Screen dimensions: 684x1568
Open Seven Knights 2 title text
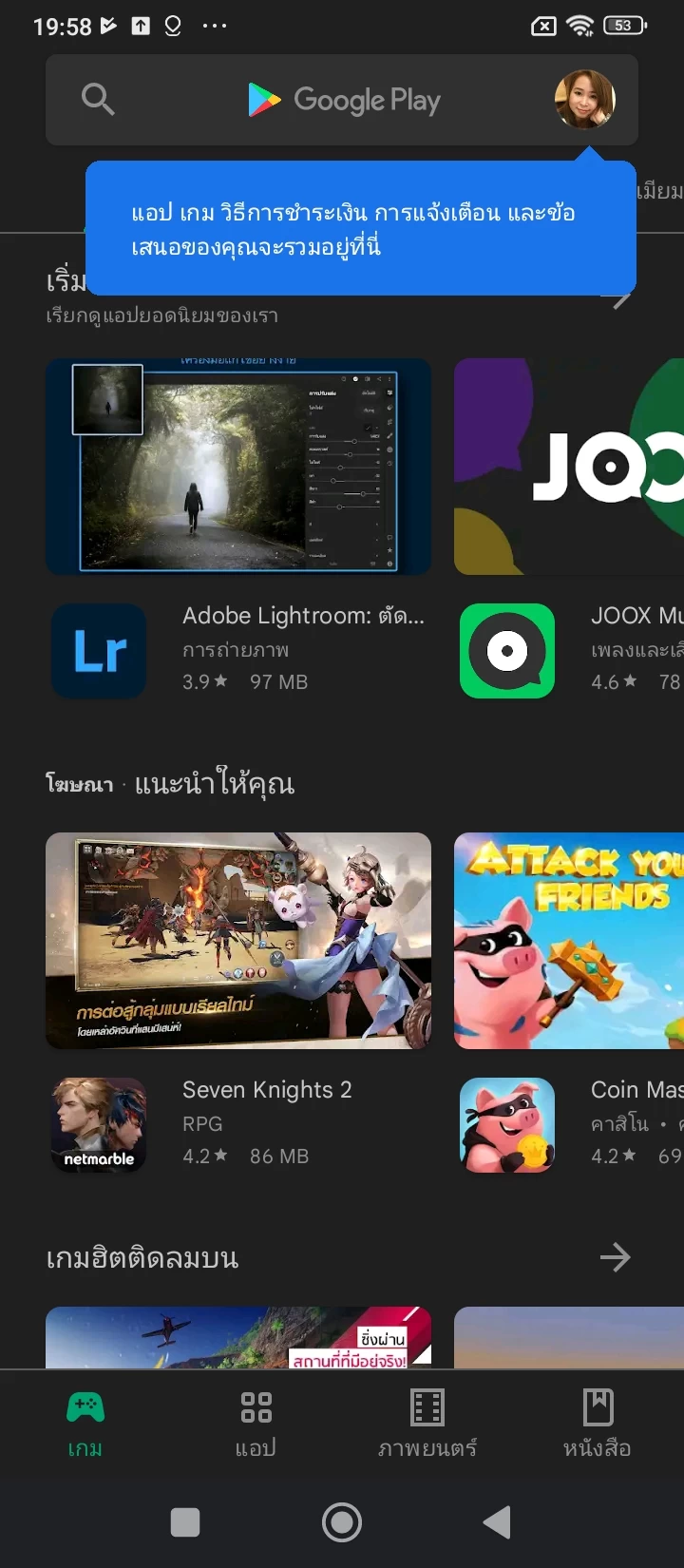pos(267,1090)
